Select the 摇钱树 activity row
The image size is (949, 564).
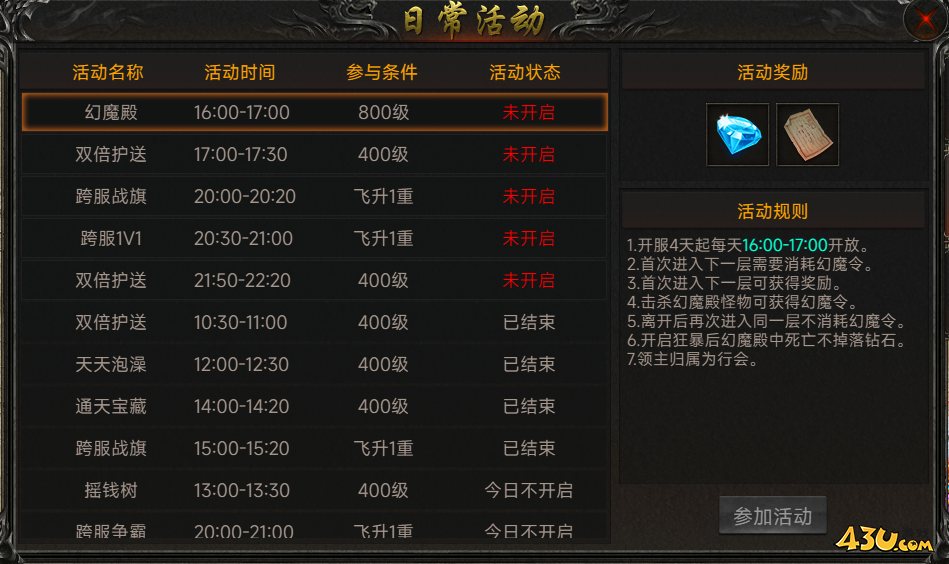[315, 490]
